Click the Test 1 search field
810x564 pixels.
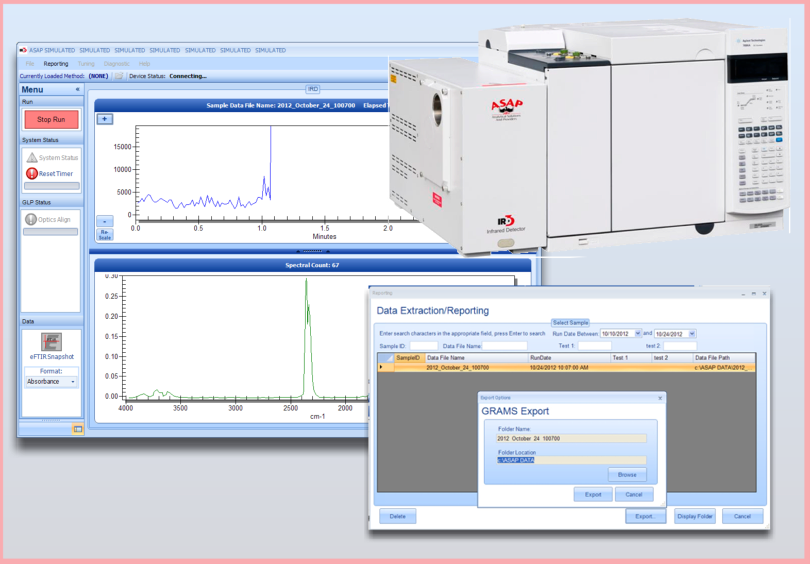pyautogui.click(x=595, y=346)
